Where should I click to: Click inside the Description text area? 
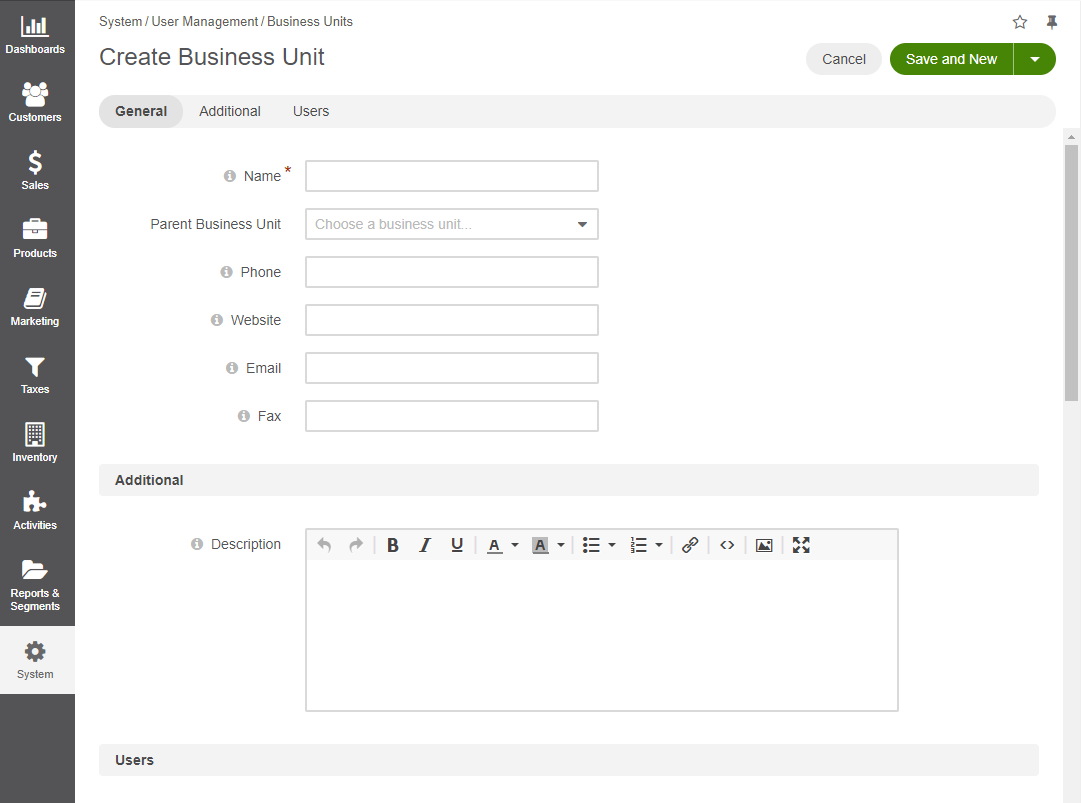[602, 635]
